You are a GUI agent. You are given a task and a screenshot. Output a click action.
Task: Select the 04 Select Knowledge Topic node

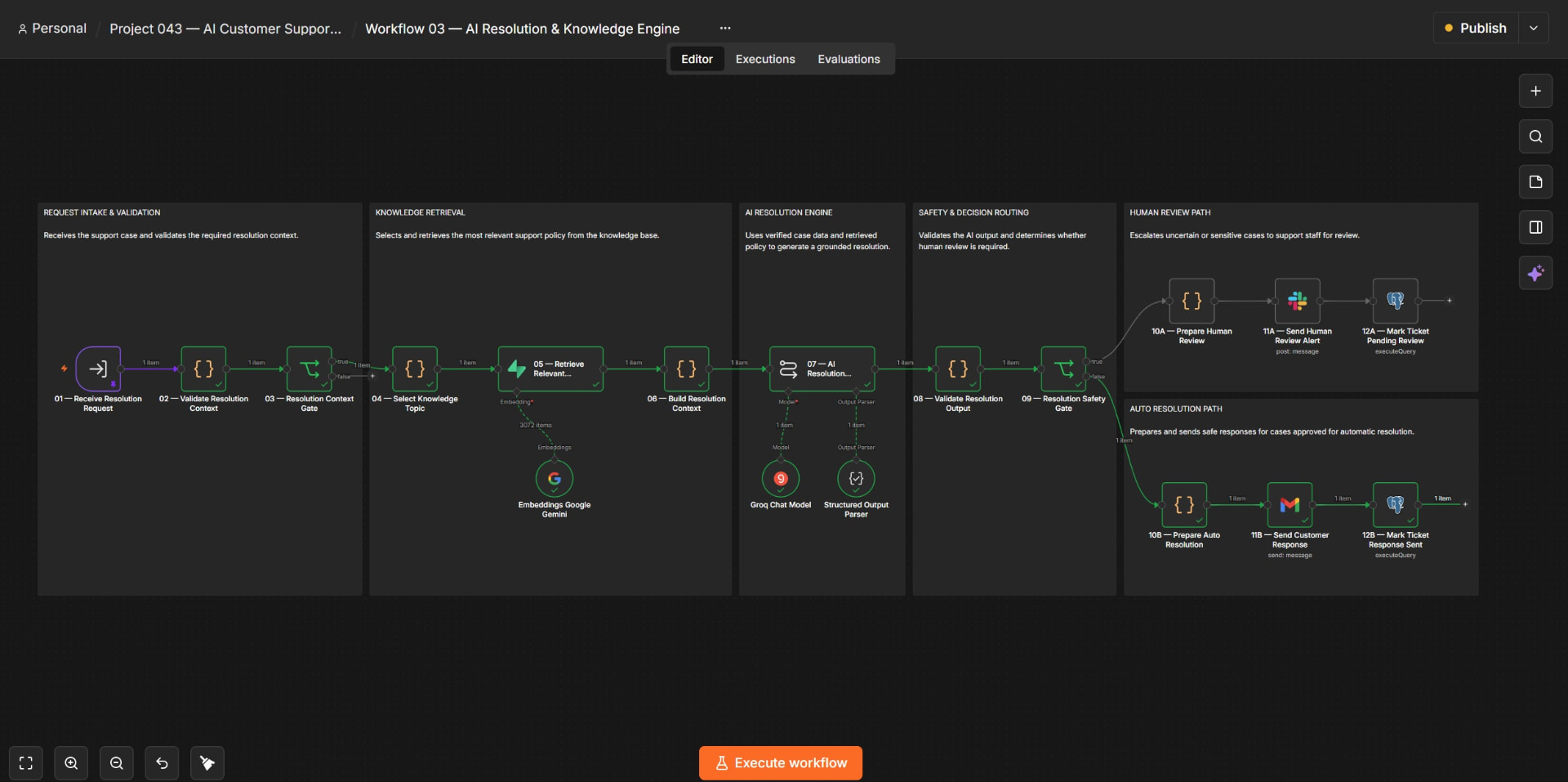click(415, 369)
